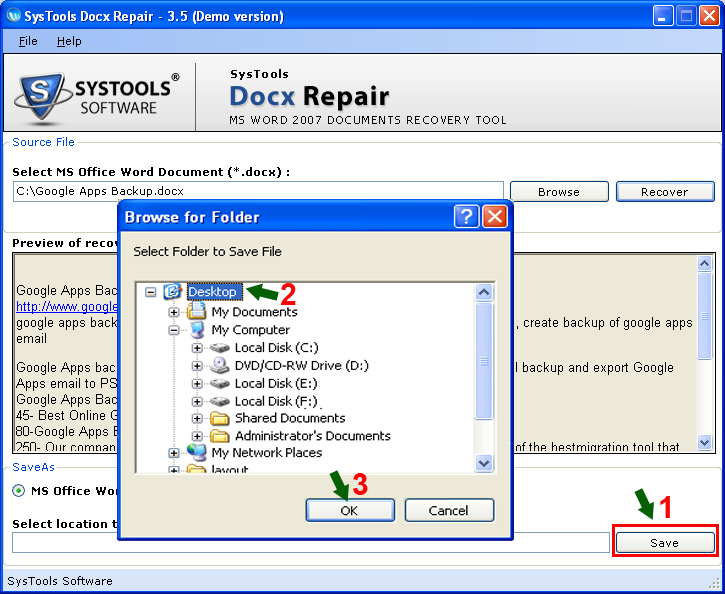The width and height of the screenshot is (725, 594).
Task: Click the Browse button
Action: pyautogui.click(x=559, y=191)
